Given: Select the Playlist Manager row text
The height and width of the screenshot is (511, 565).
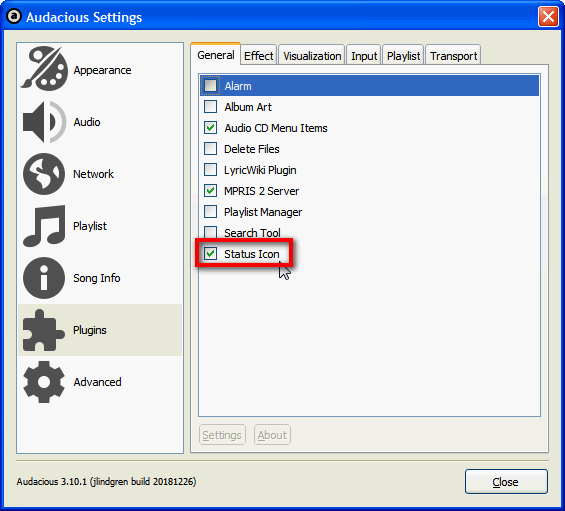Looking at the screenshot, I should [263, 212].
